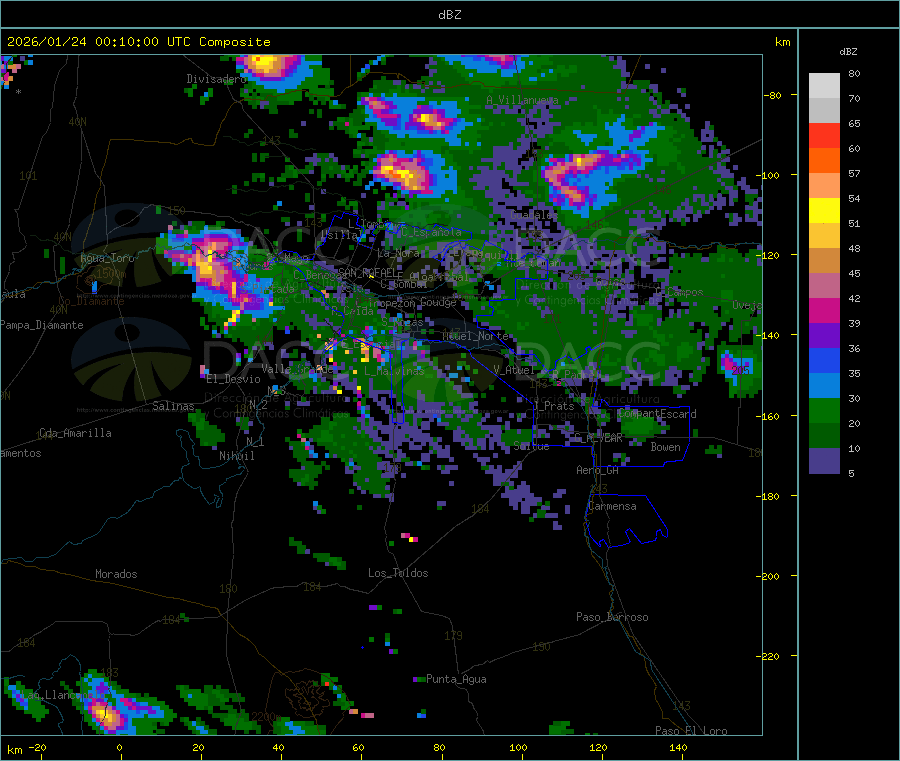Image resolution: width=900 pixels, height=761 pixels.
Task: Pick the orange 57-60 dBZ legend swatch
Action: tap(824, 161)
